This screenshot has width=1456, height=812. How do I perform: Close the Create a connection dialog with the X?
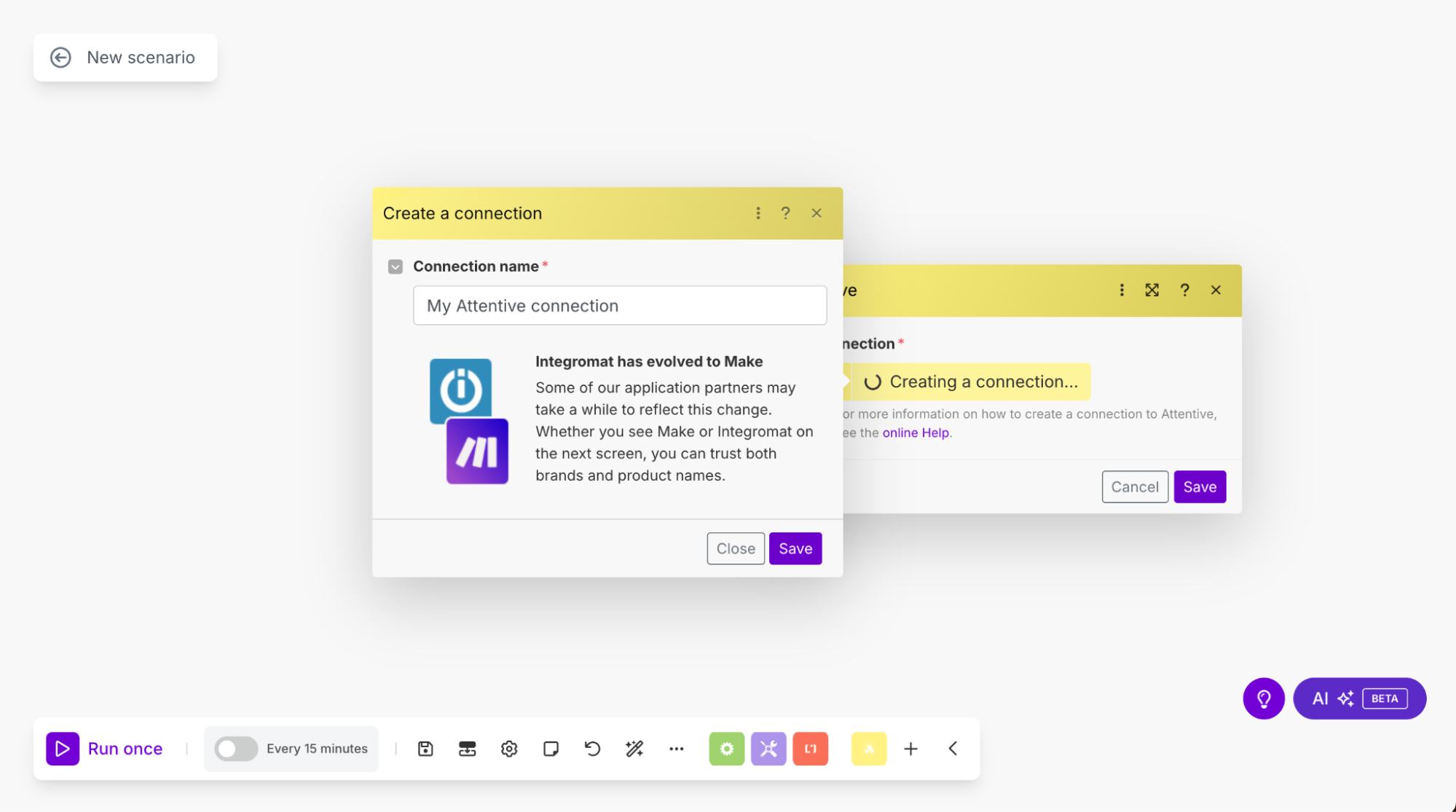tap(816, 213)
